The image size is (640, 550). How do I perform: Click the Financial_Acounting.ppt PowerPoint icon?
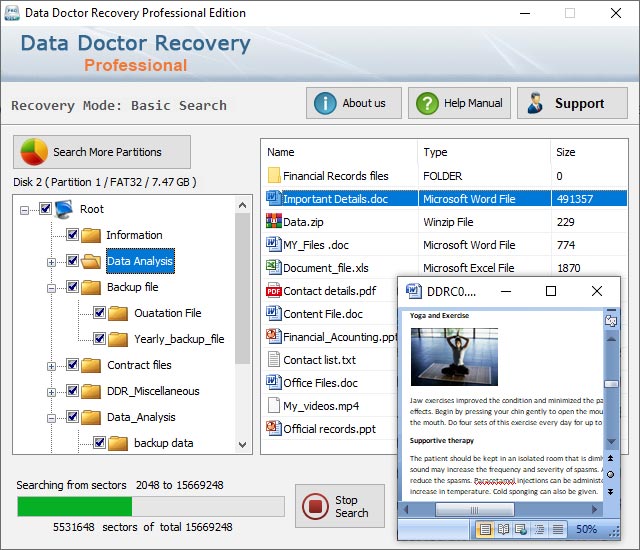tap(273, 336)
